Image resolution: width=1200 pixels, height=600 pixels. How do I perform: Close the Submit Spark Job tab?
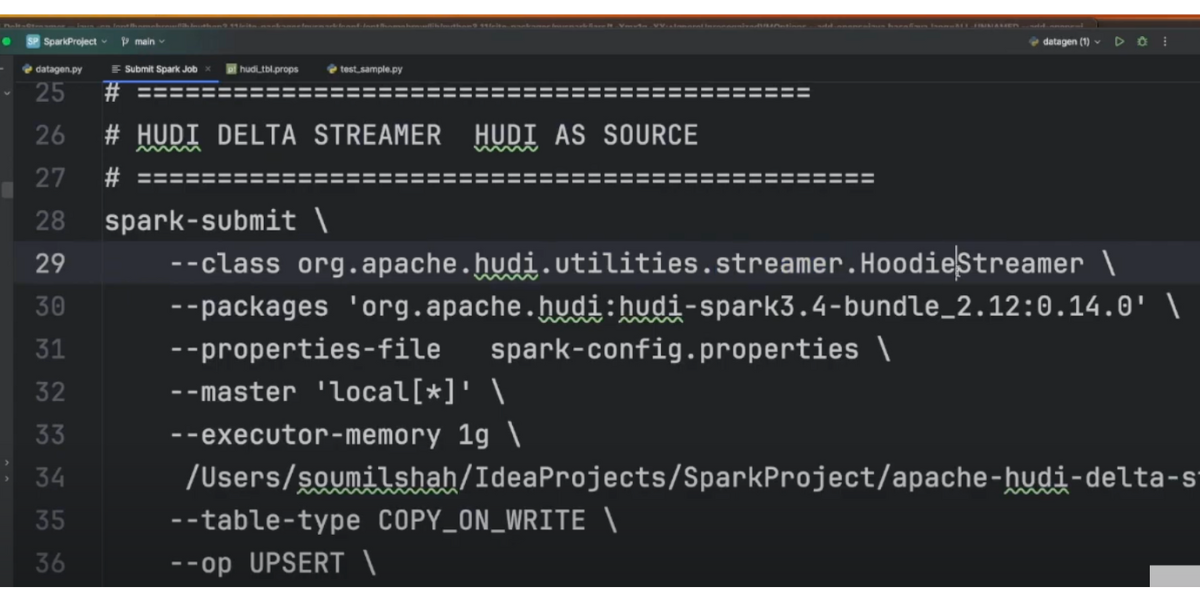pos(208,69)
